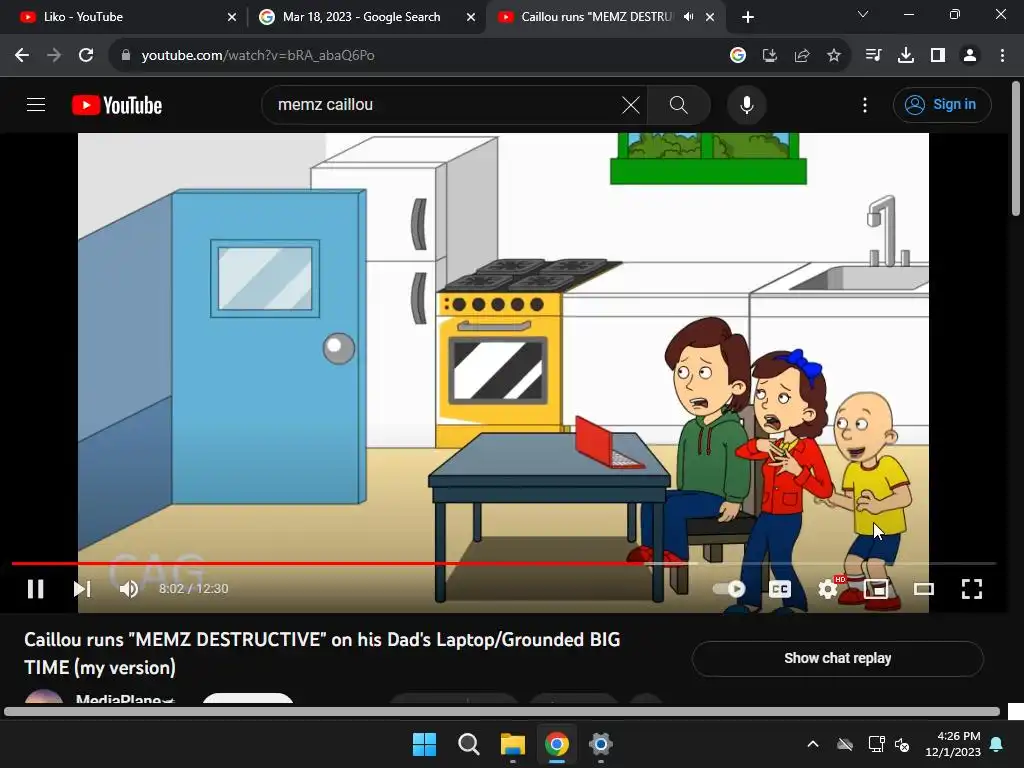Screen dimensions: 1024x768
Task: Click the video title text
Action: 322,653
